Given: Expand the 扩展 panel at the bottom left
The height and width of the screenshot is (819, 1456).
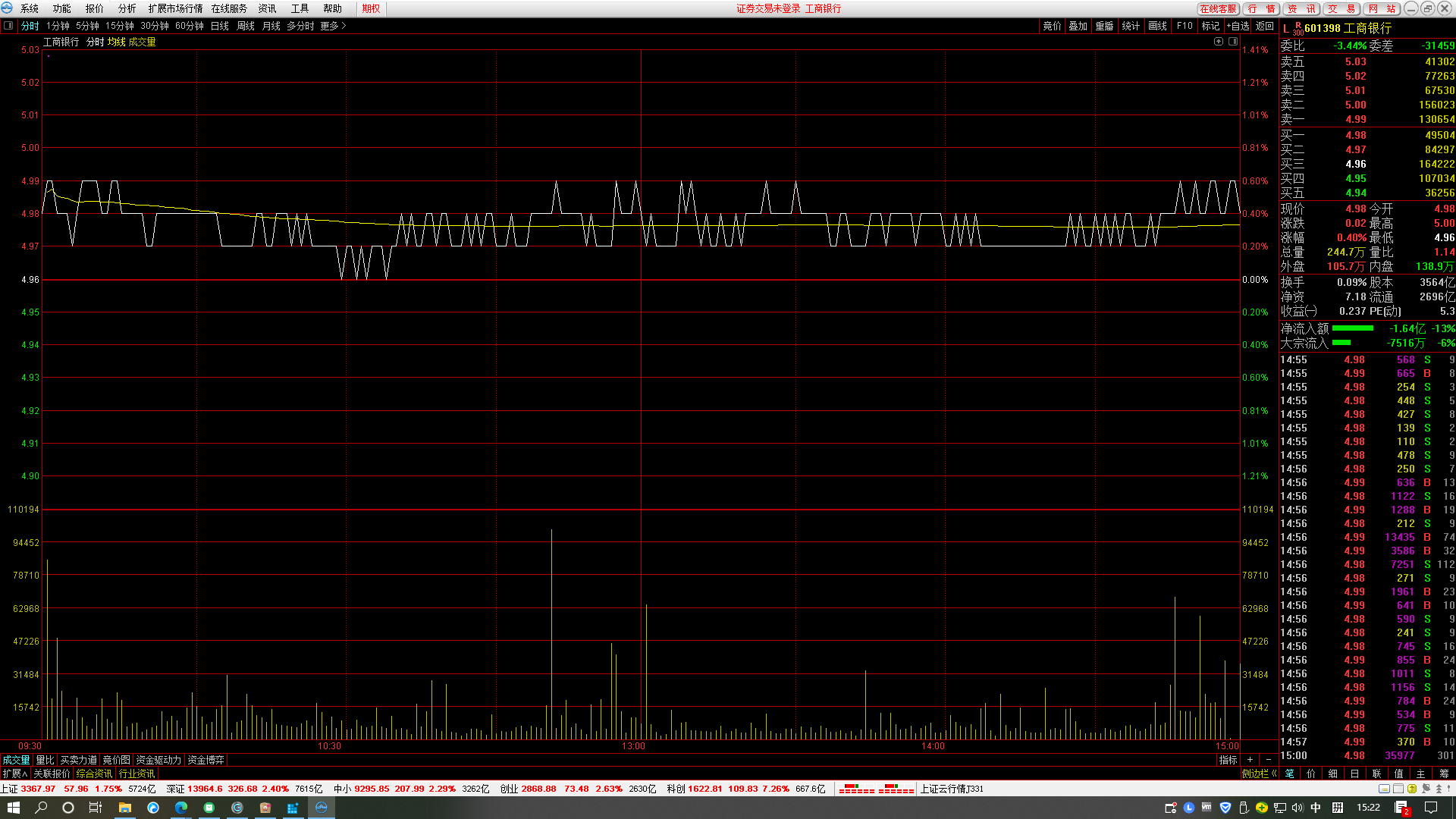Looking at the screenshot, I should 14,773.
